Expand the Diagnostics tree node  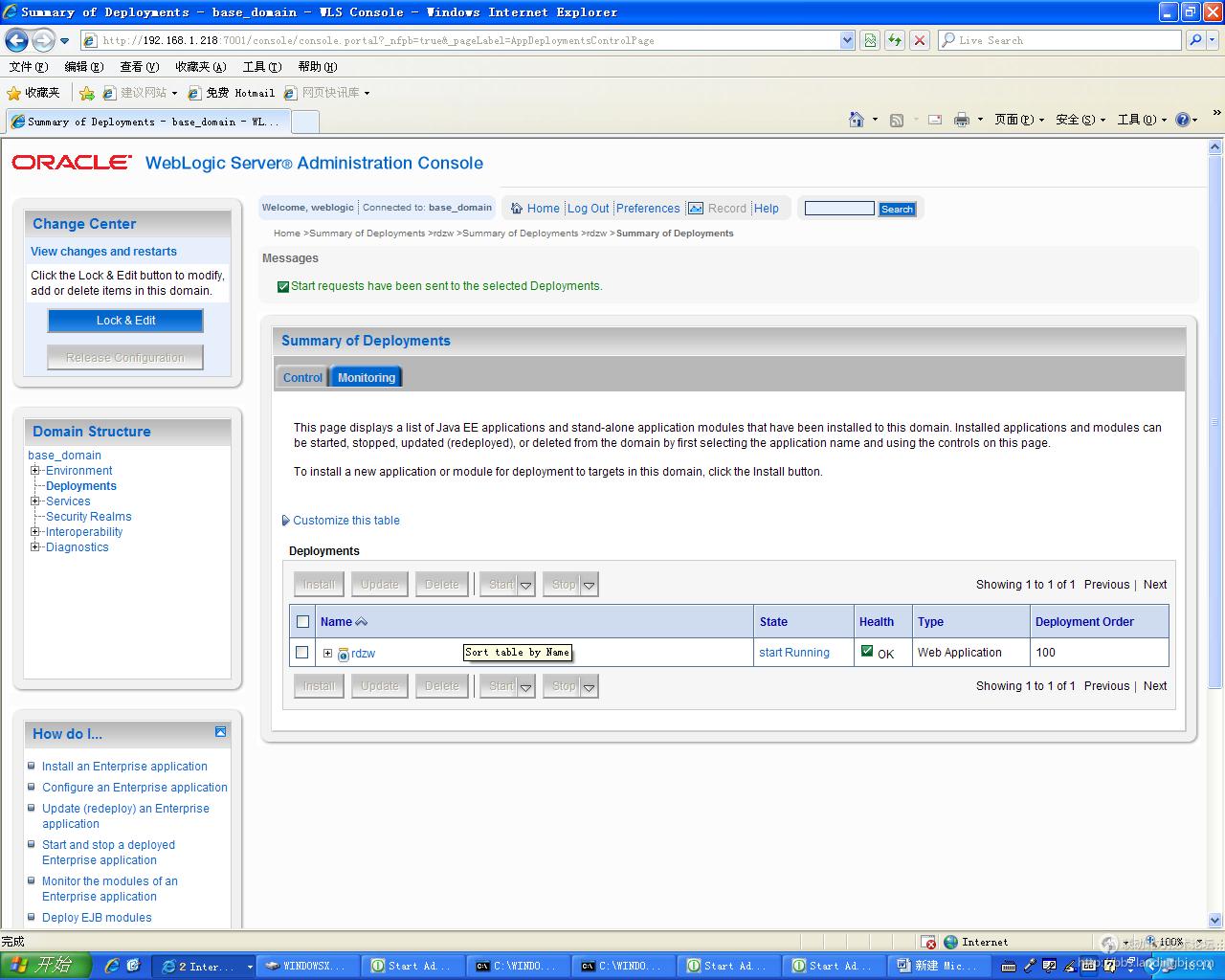coord(35,547)
